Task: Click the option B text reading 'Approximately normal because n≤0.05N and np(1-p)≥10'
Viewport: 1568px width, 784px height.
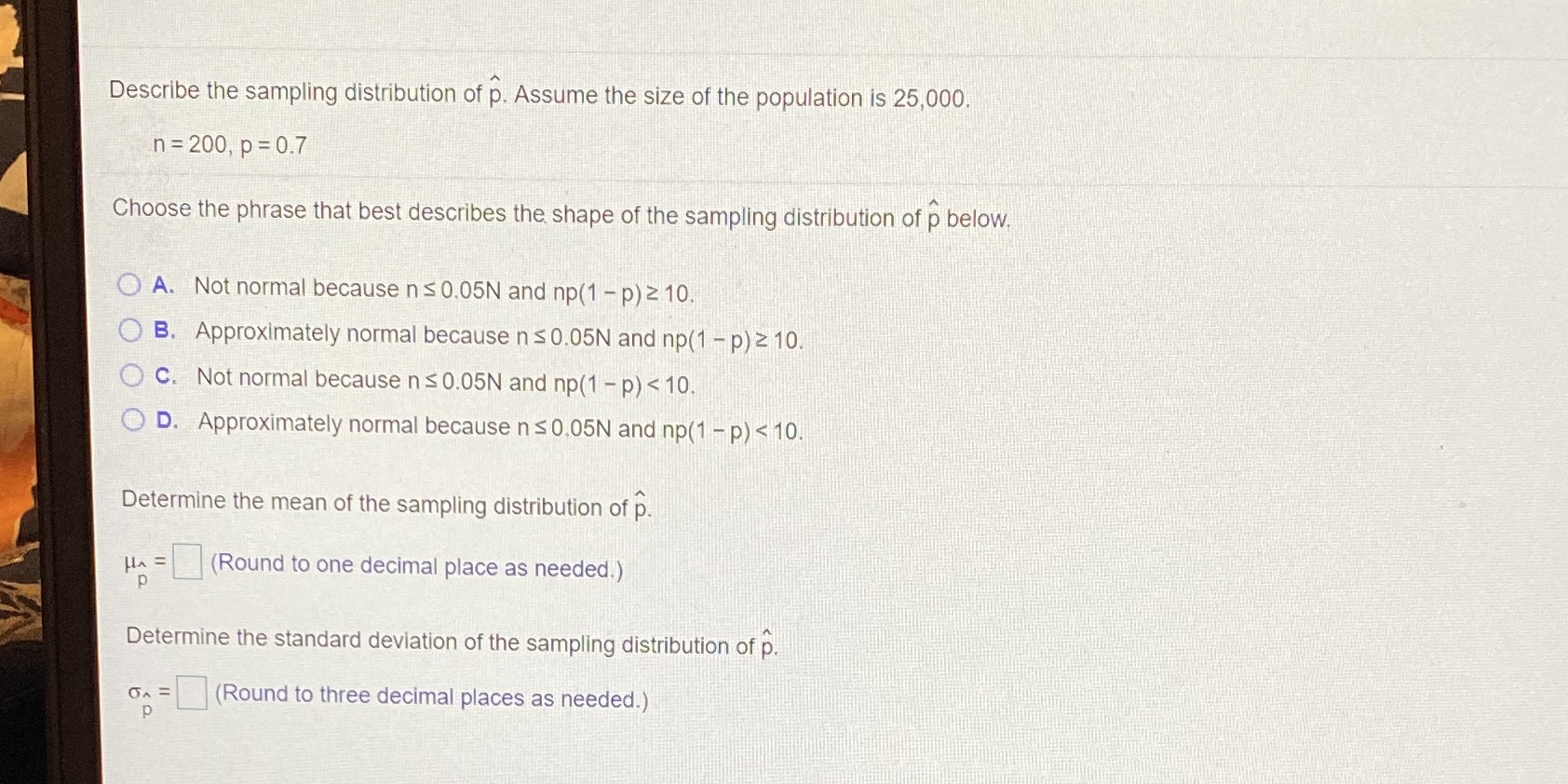Action: coord(499,336)
